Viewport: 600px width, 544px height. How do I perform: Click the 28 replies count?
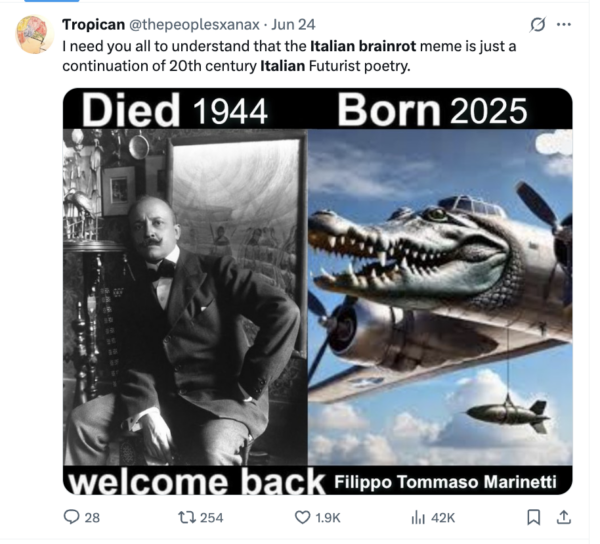coord(92,517)
